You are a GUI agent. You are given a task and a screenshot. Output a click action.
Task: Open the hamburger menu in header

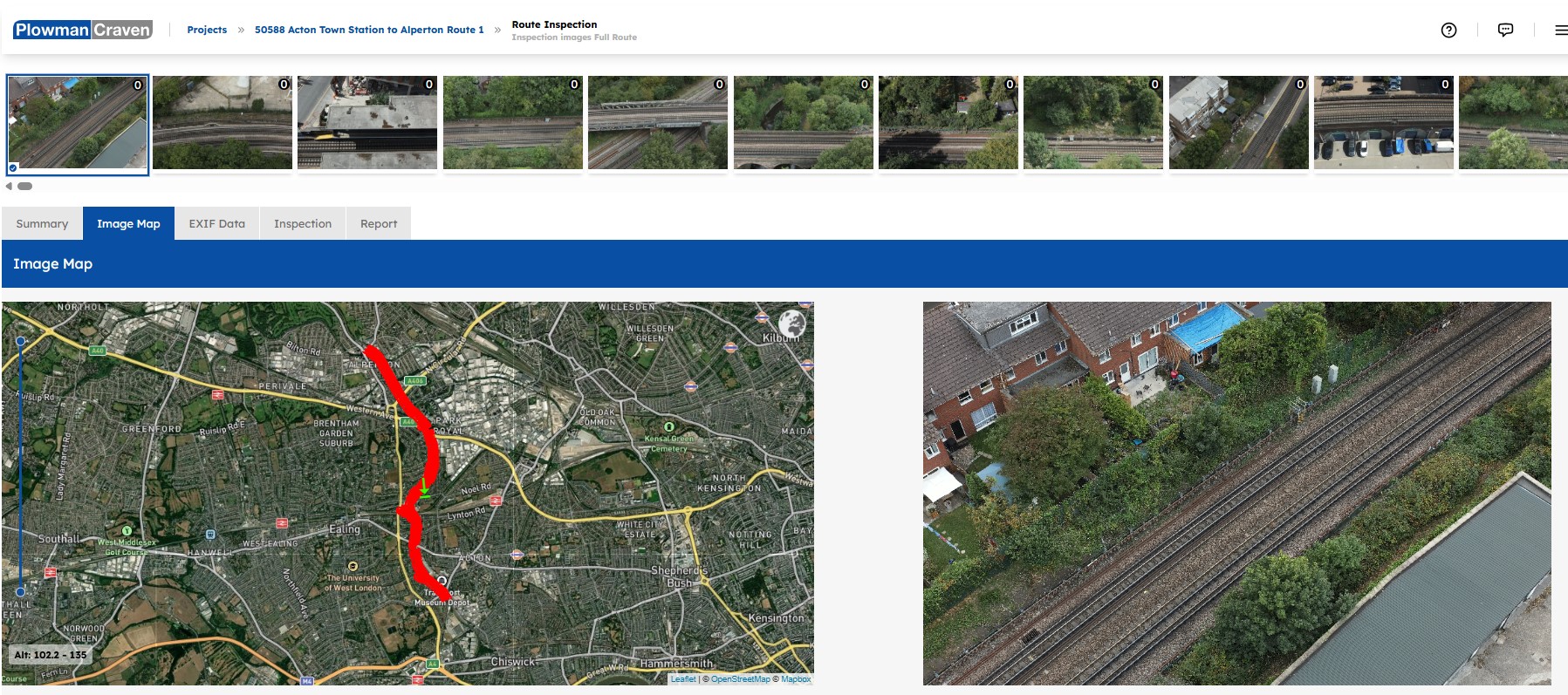click(x=1560, y=31)
